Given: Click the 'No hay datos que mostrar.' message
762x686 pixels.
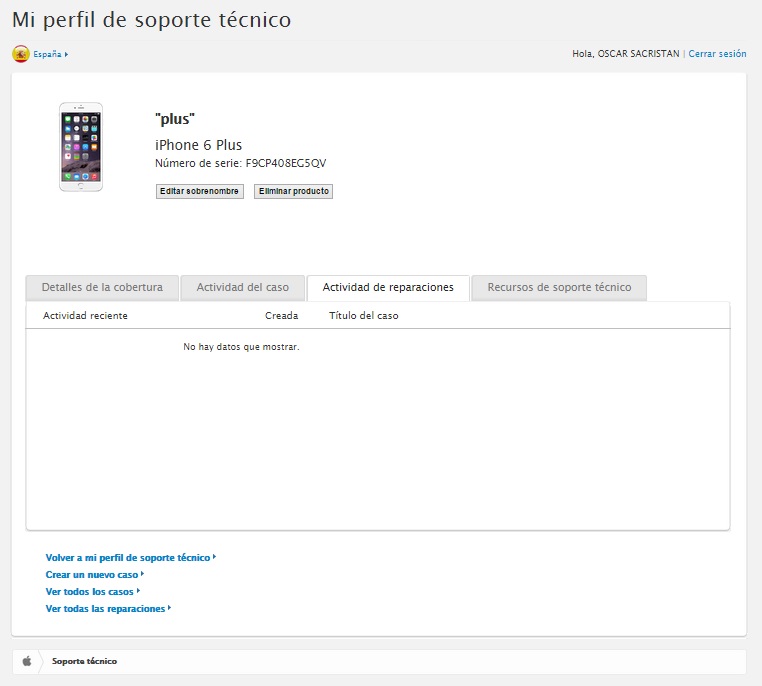Looking at the screenshot, I should (x=241, y=347).
